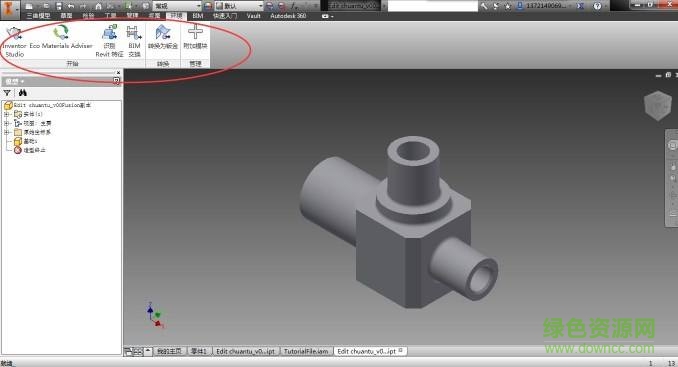Viewport: 678px width, 367px height.
Task: Open the 模型 browser header dropdown
Action: coord(15,81)
